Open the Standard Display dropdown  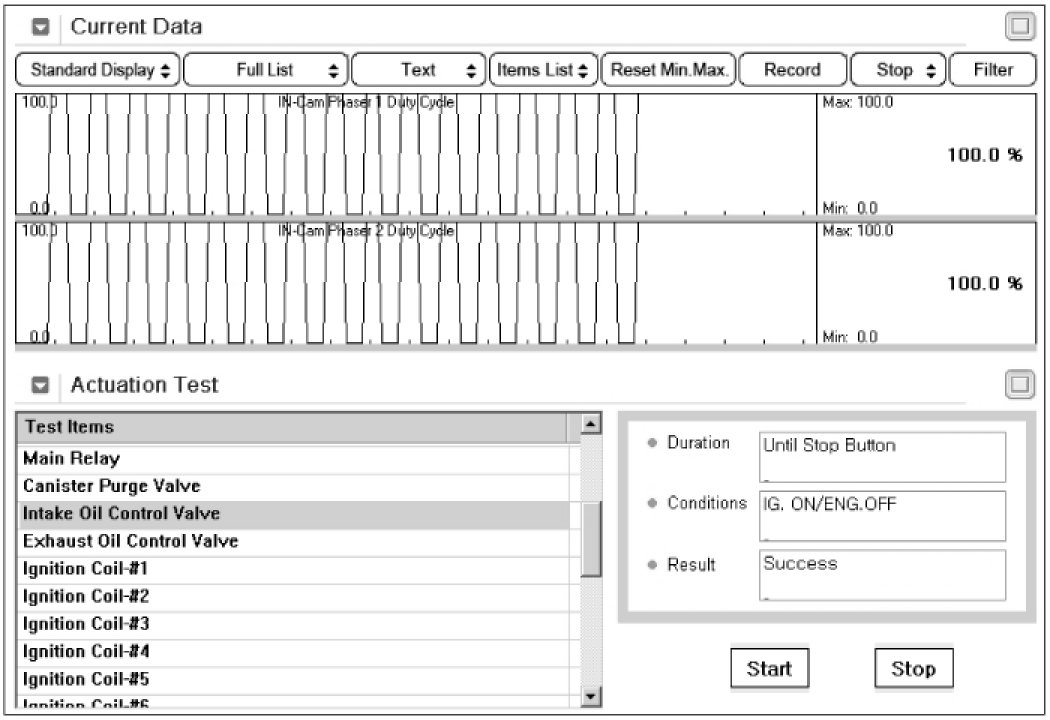coord(98,70)
